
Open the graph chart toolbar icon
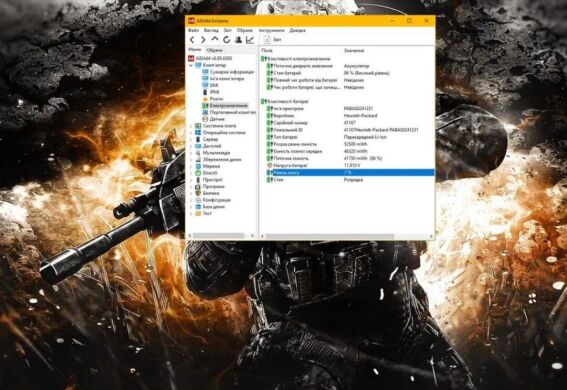click(250, 40)
